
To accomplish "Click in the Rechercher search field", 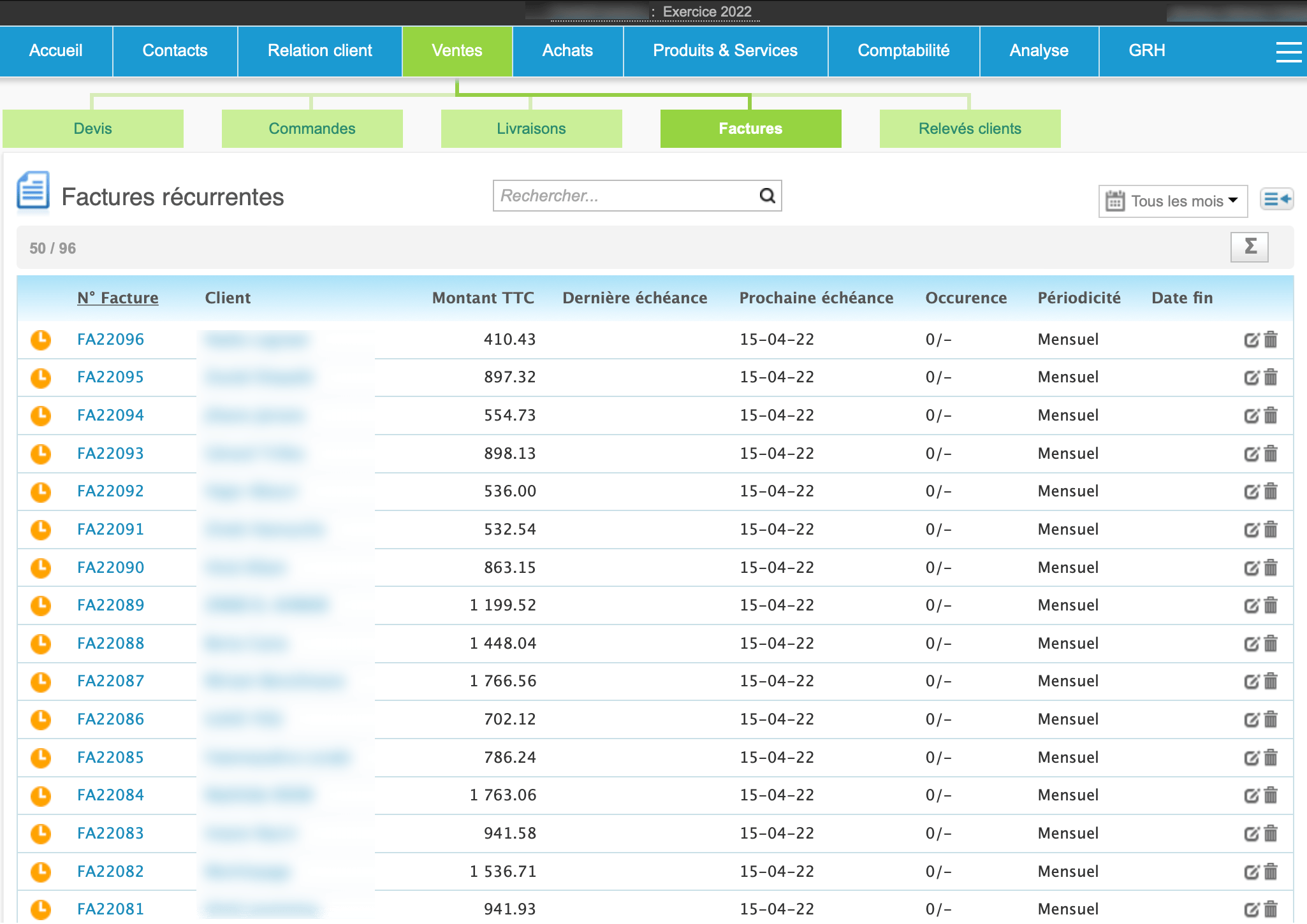I will coord(625,196).
